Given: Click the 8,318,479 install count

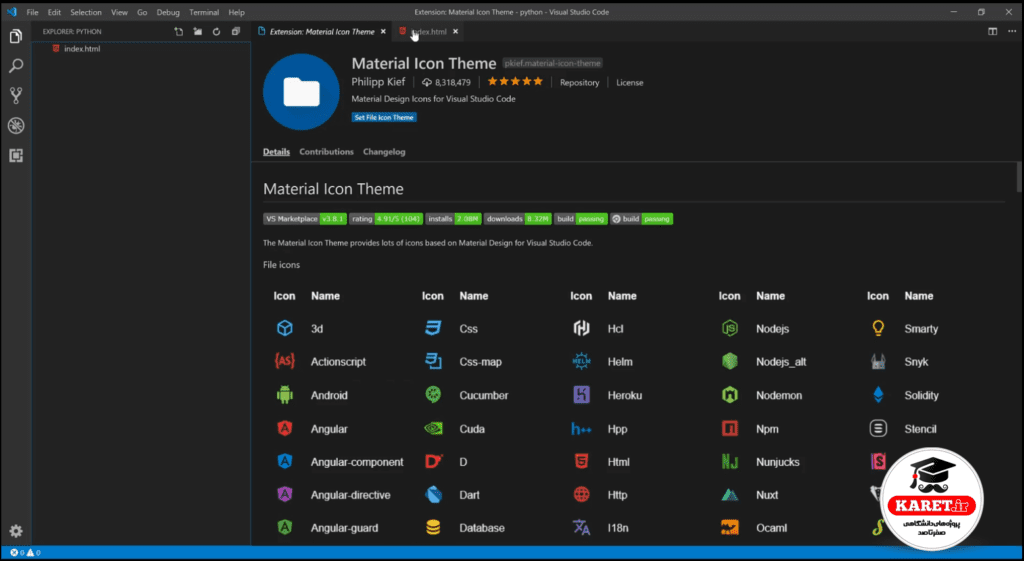Looking at the screenshot, I should 453,82.
